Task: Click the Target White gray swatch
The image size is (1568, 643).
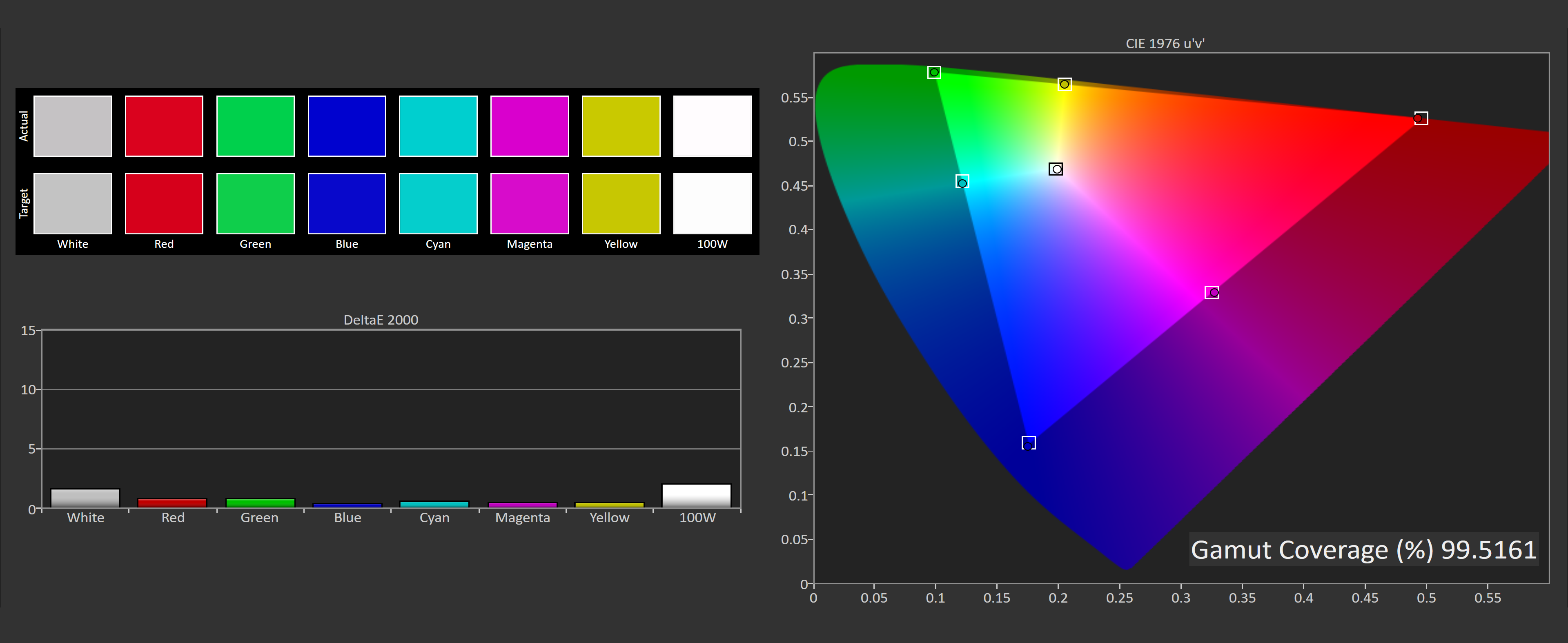Action: 72,203
